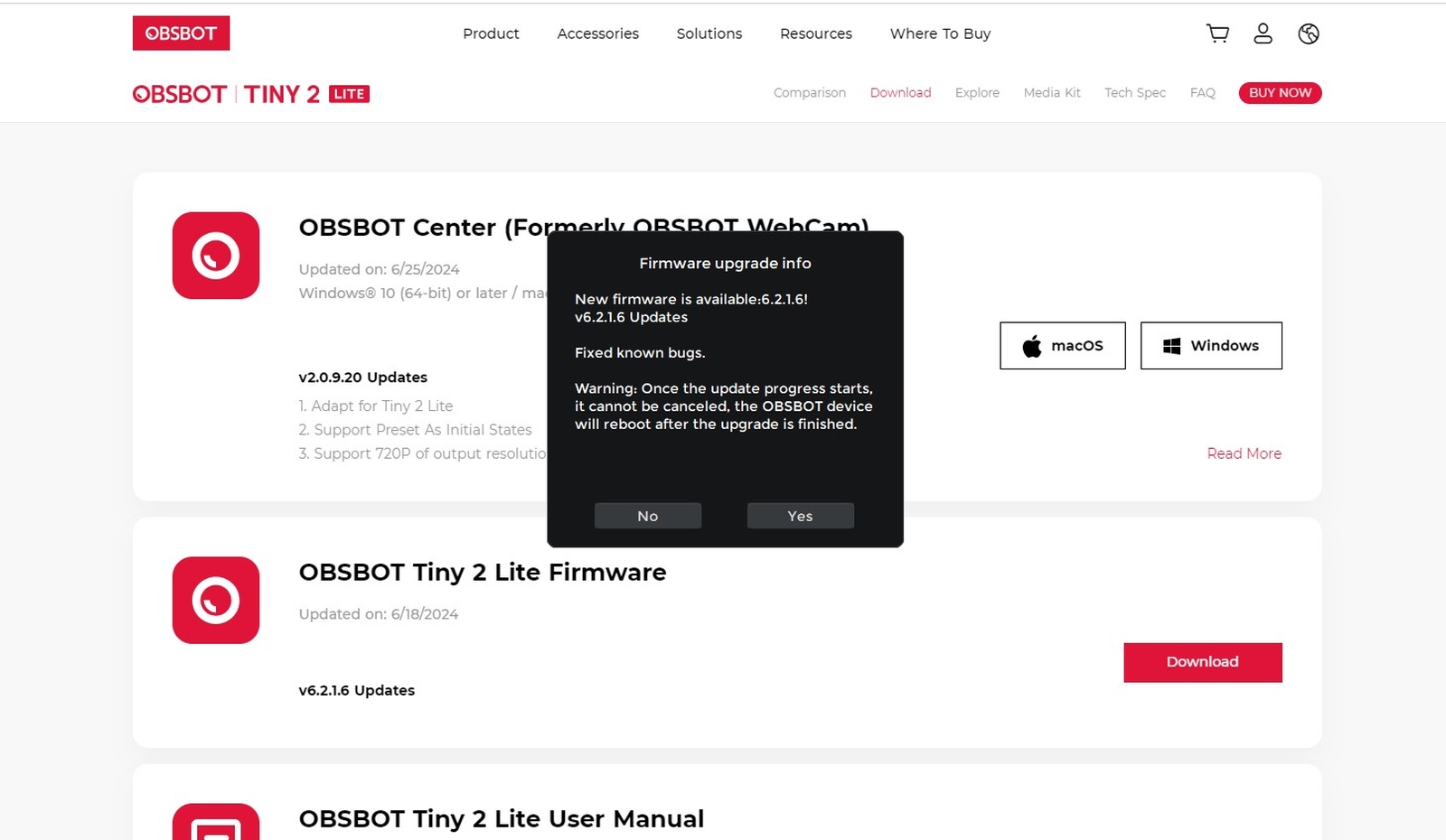Download the Tiny 2 Lite Firmware
The image size is (1446, 840).
1203,662
